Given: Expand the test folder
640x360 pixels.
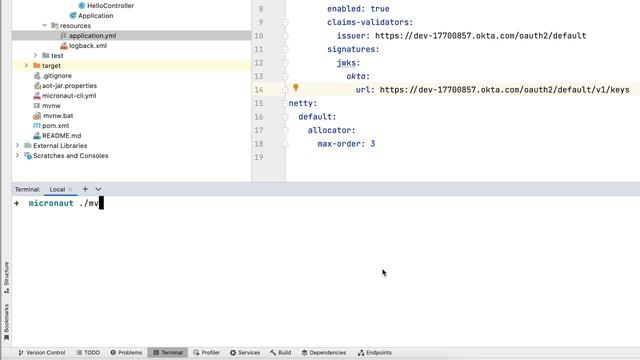Looking at the screenshot, I should (36, 56).
